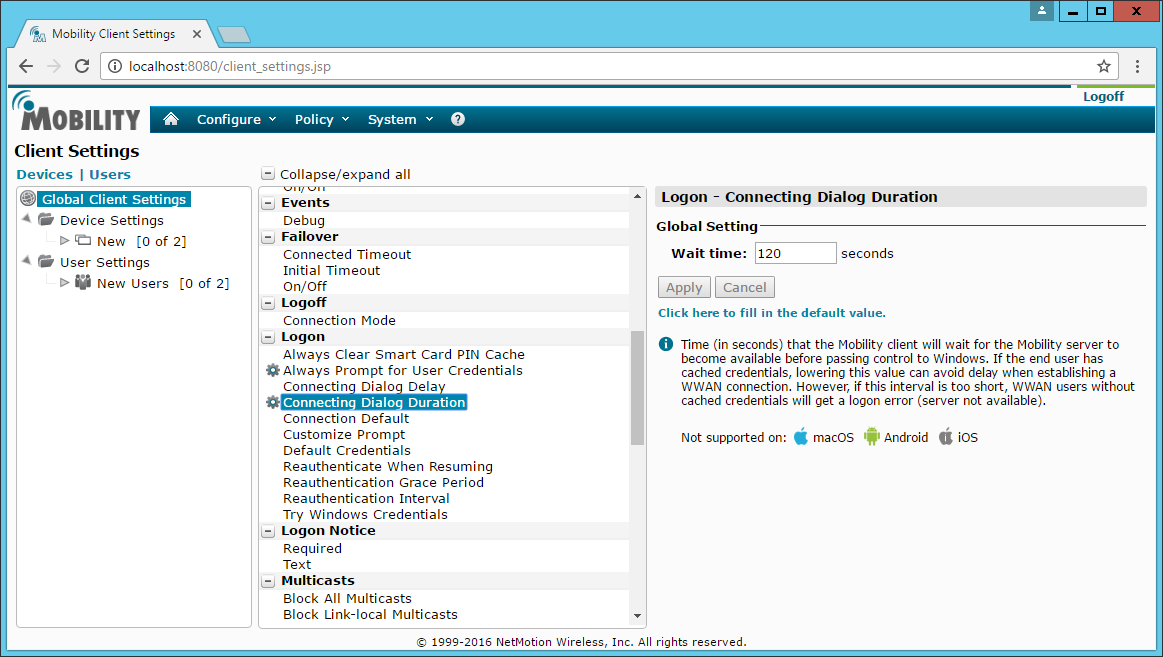Open the Configure dropdown menu
The width and height of the screenshot is (1163, 657).
point(236,119)
